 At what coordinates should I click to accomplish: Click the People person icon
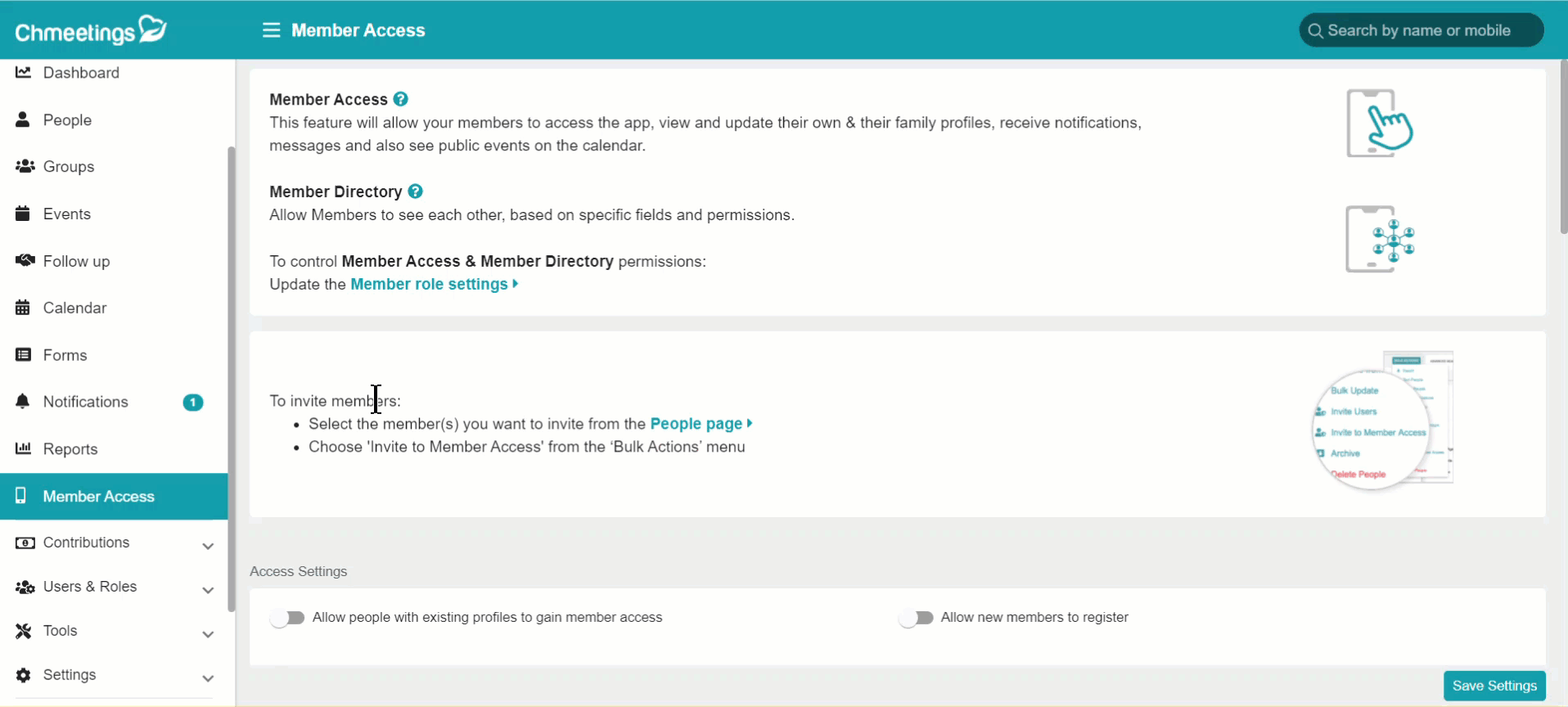(x=23, y=119)
